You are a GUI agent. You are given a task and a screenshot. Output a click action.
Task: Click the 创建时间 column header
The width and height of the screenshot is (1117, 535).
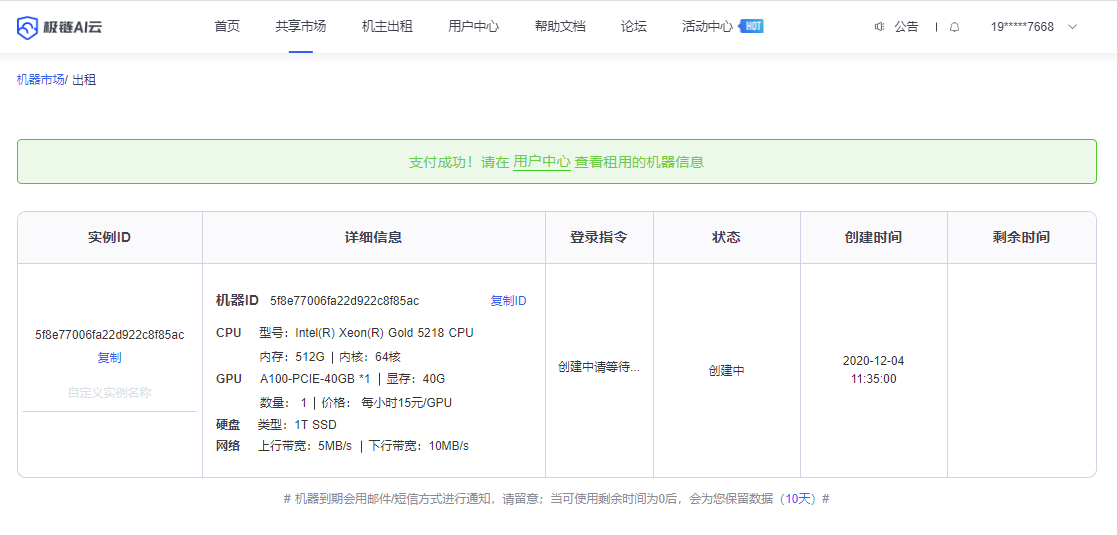click(873, 237)
